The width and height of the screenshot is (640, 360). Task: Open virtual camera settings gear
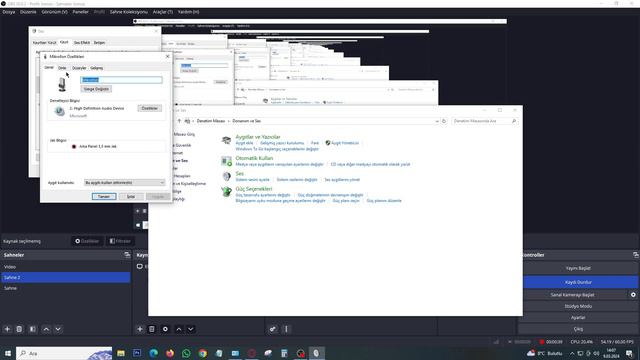633,295
